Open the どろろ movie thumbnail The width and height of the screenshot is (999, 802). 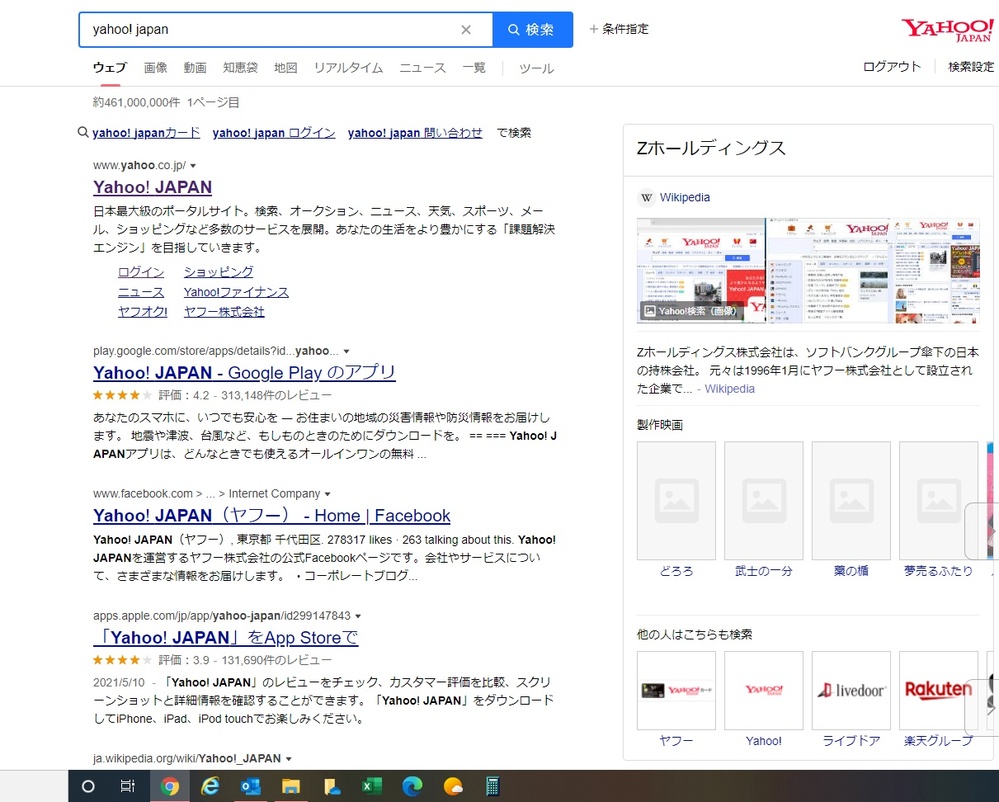coord(676,501)
